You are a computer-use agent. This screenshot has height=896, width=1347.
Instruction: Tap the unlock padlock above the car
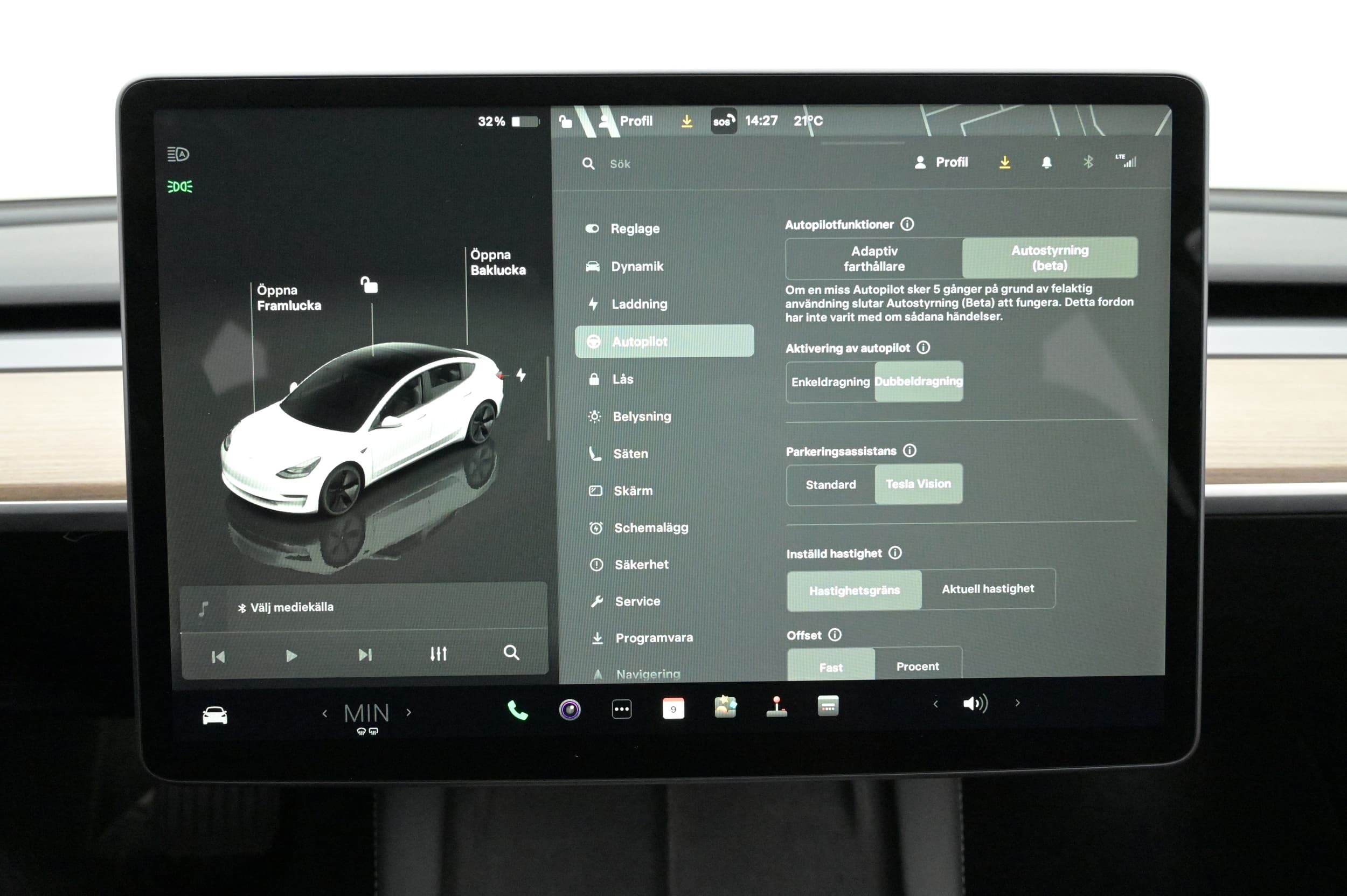[x=369, y=284]
